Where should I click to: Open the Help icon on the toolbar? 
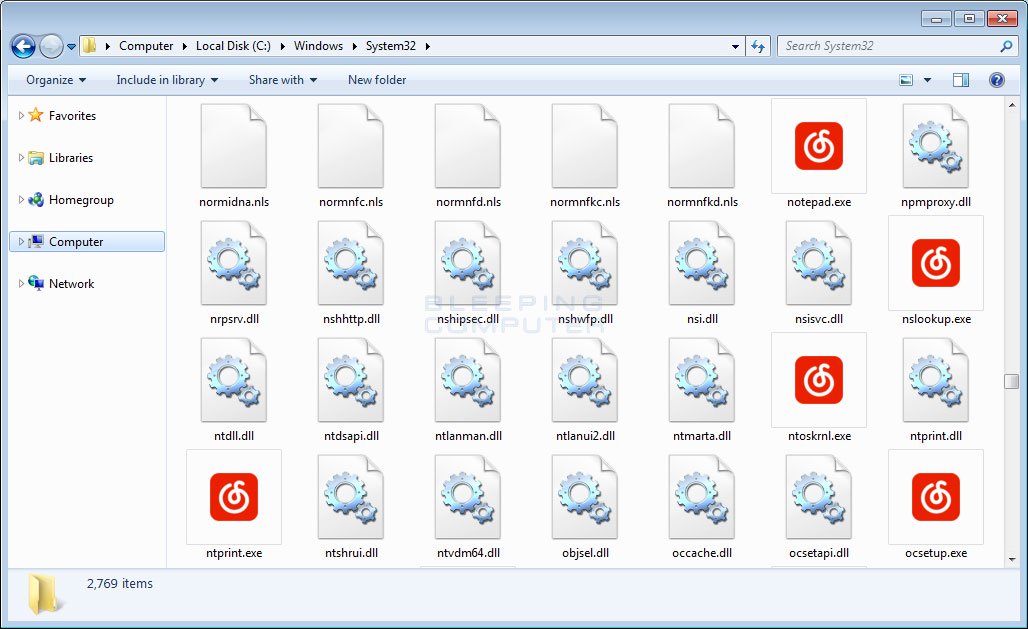[x=996, y=80]
